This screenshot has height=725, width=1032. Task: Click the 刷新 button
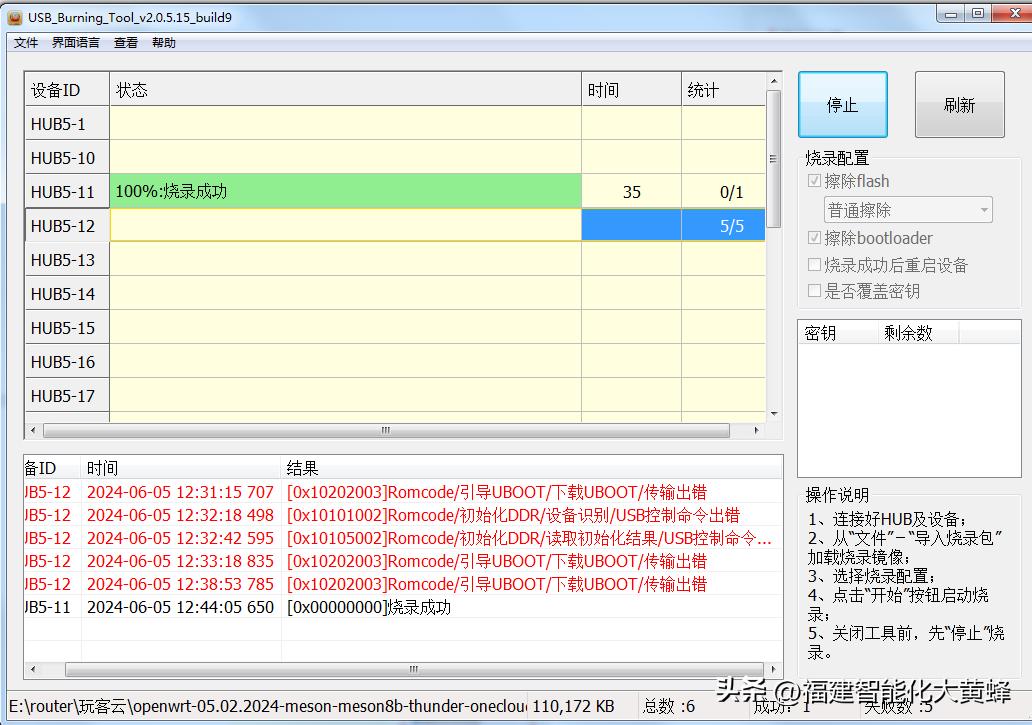(959, 104)
